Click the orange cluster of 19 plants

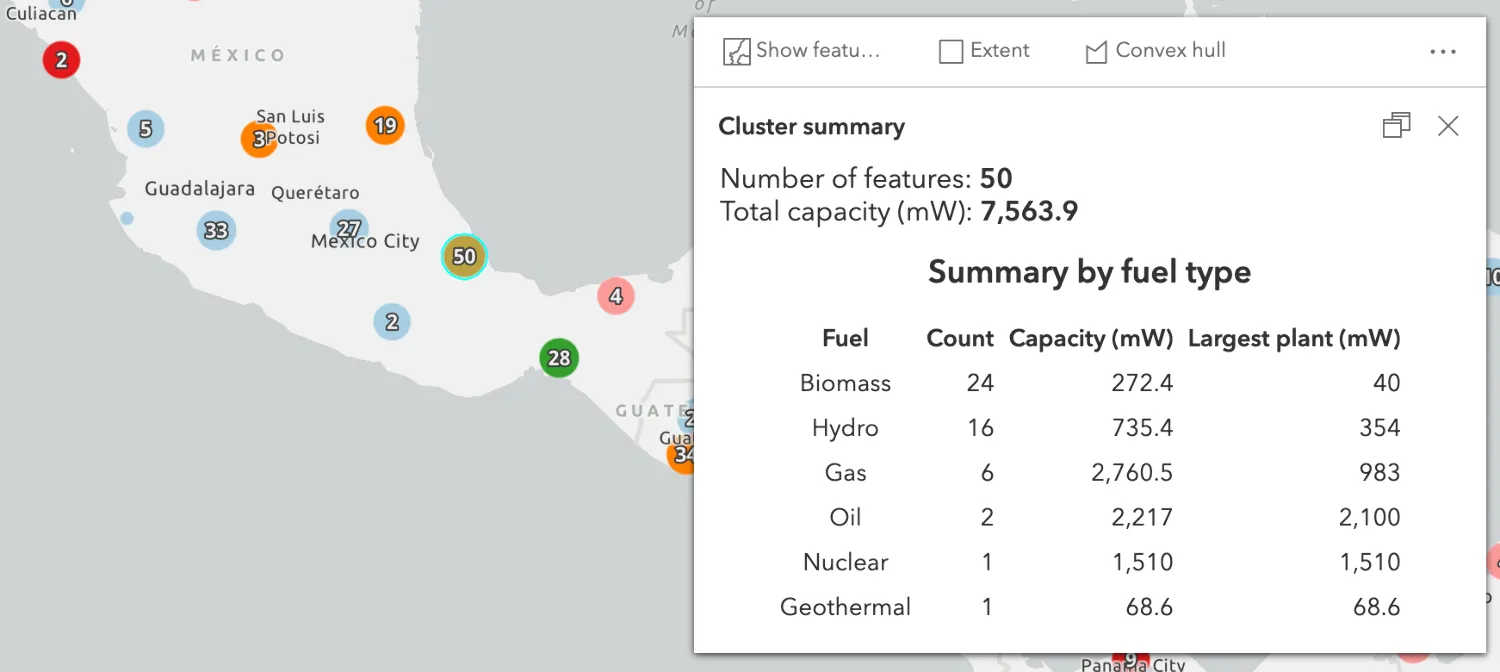click(x=385, y=125)
